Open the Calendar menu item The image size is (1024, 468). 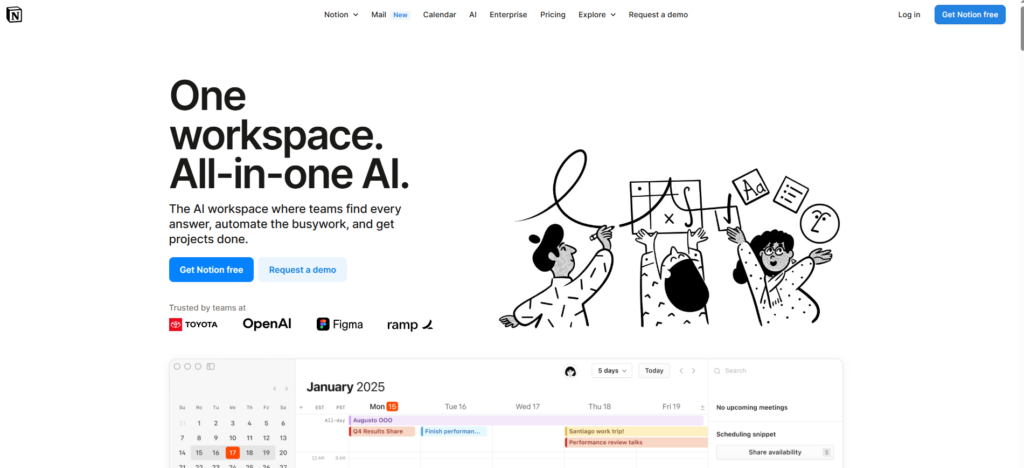[x=439, y=15]
